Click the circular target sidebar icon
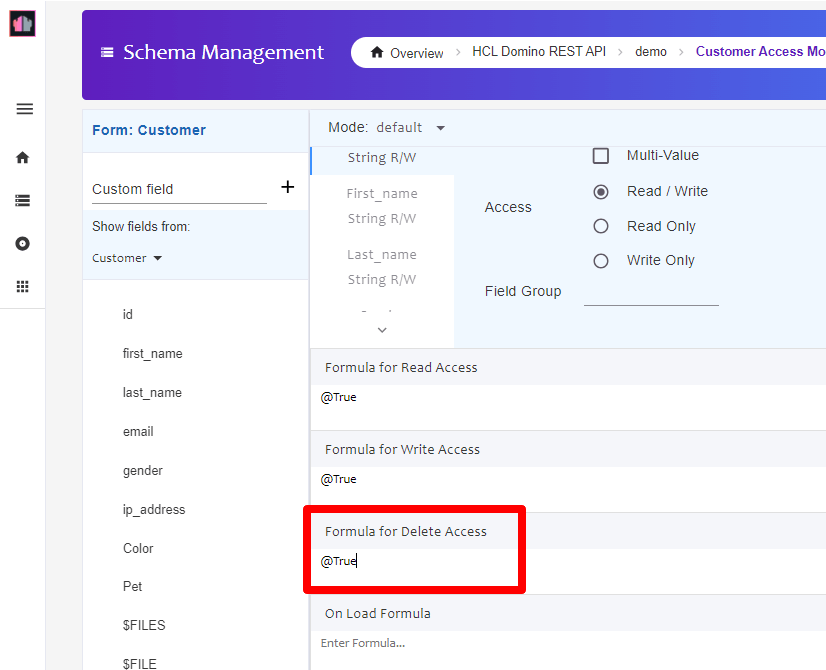 pyautogui.click(x=23, y=244)
